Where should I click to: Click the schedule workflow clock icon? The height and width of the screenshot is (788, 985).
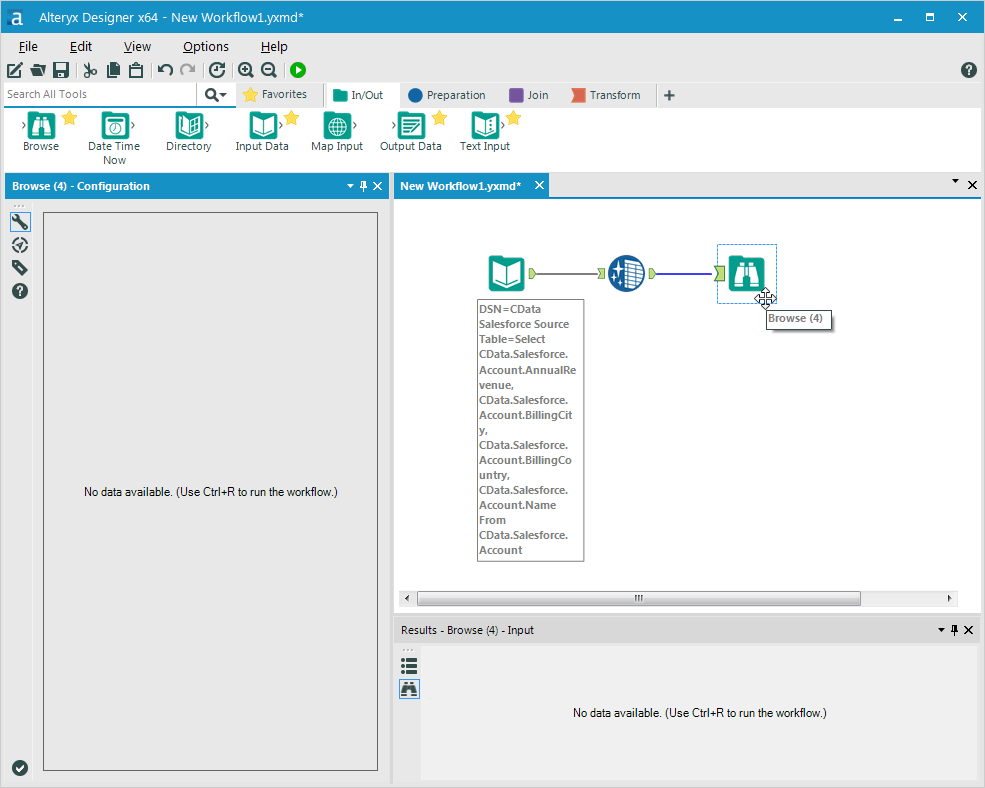coord(217,70)
